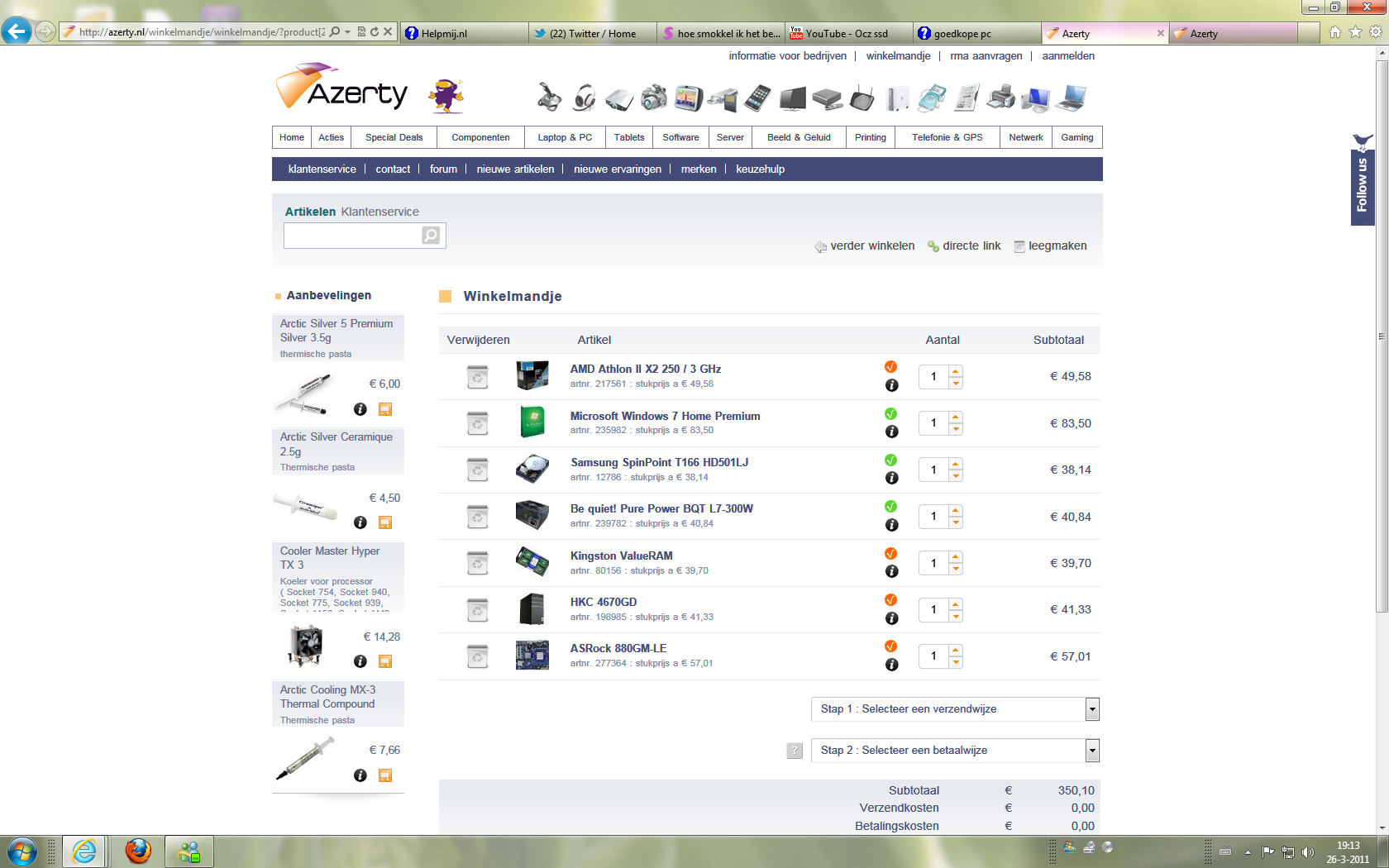
Task: Expand Stap 2 betaalwijze dropdown
Action: (x=1092, y=751)
